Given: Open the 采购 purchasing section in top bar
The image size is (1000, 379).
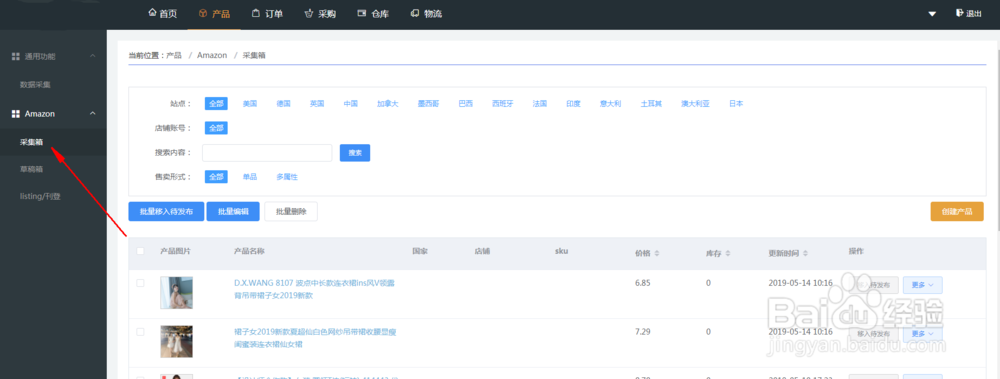Looking at the screenshot, I should tap(320, 13).
